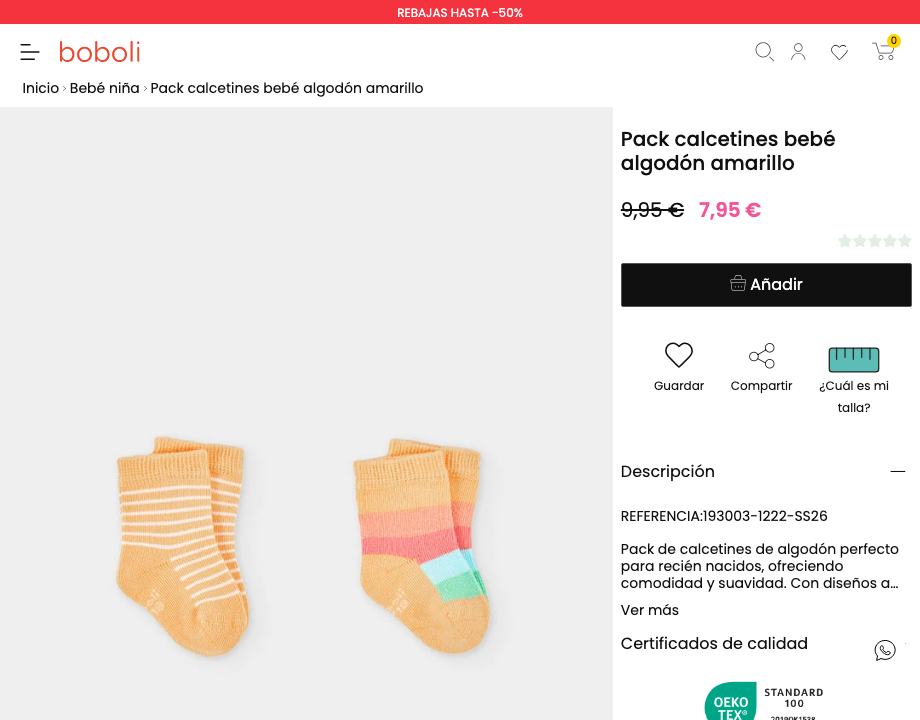
Task: Share product via Compartir icon
Action: (x=762, y=356)
